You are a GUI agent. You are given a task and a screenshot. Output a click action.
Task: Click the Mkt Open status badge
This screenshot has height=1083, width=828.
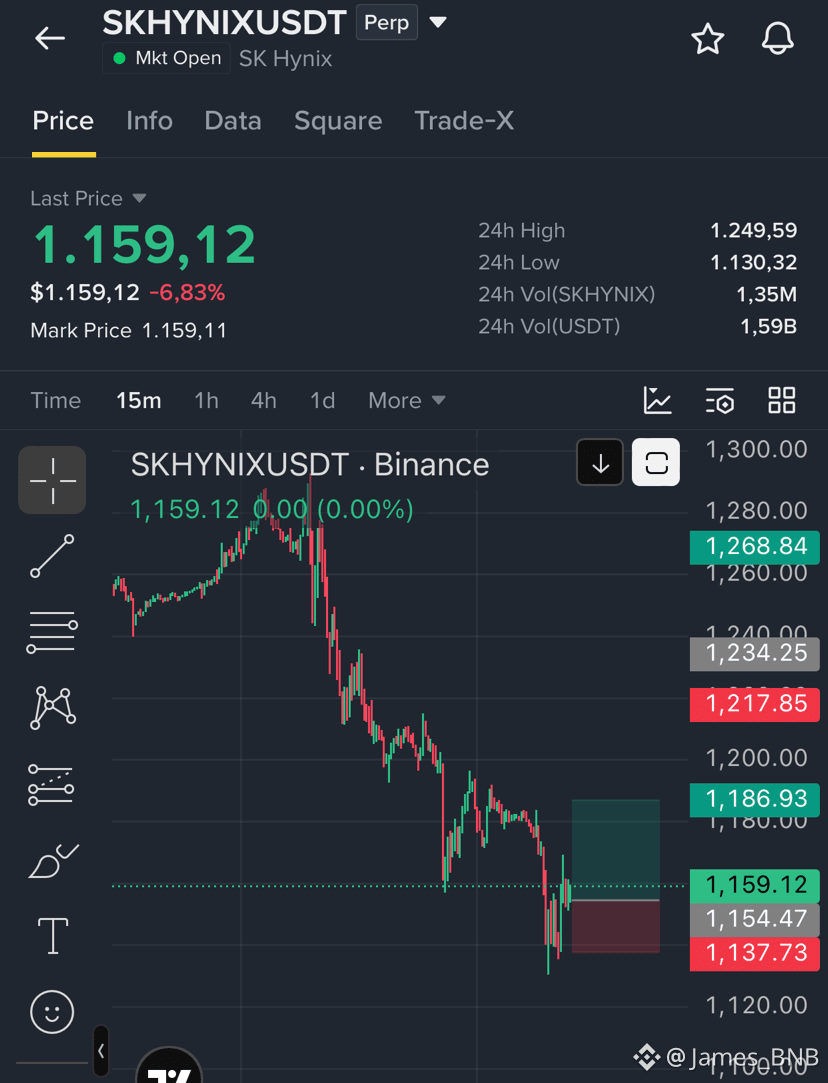click(166, 58)
